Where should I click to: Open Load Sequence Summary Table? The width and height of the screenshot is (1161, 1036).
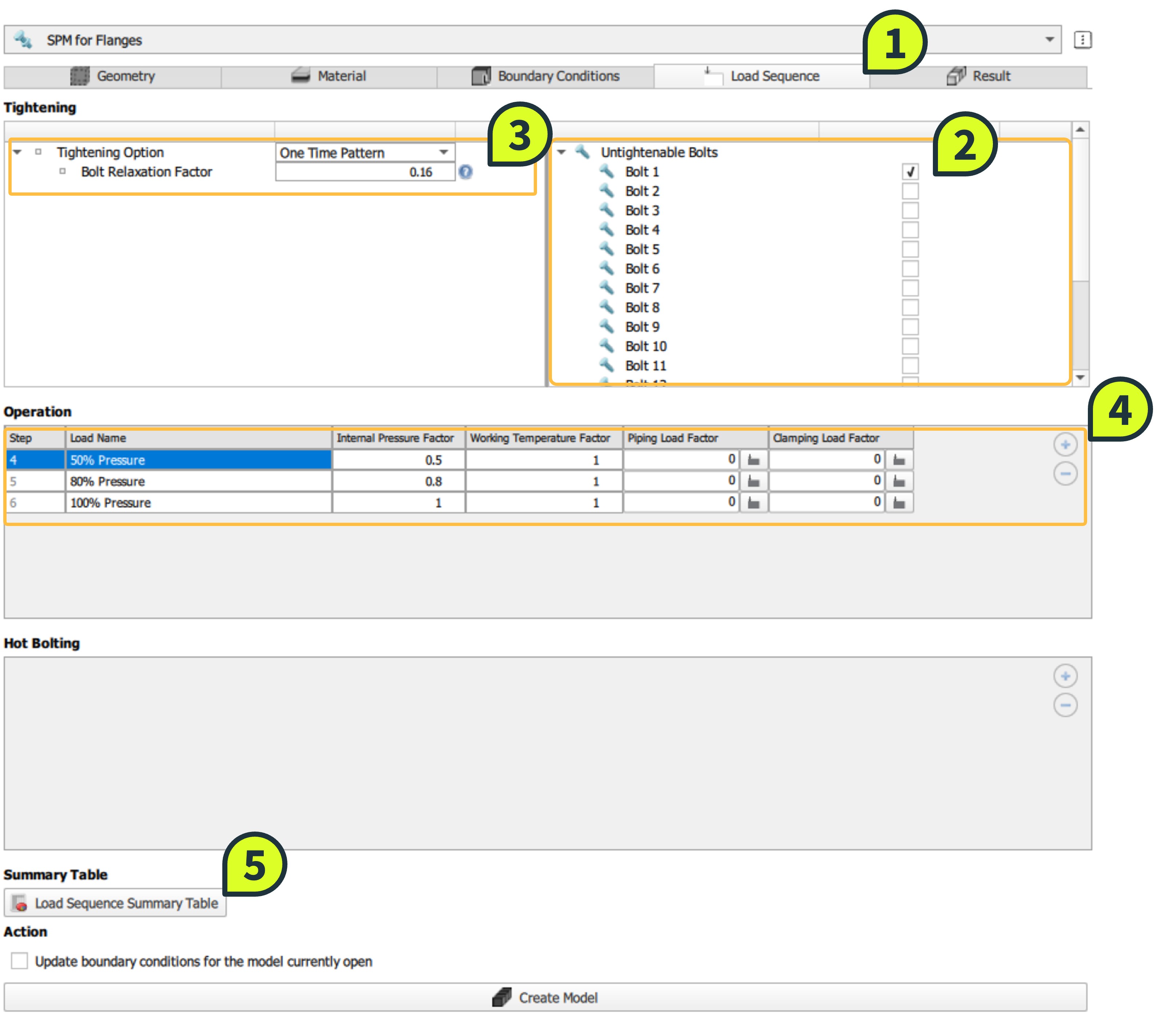[x=115, y=903]
